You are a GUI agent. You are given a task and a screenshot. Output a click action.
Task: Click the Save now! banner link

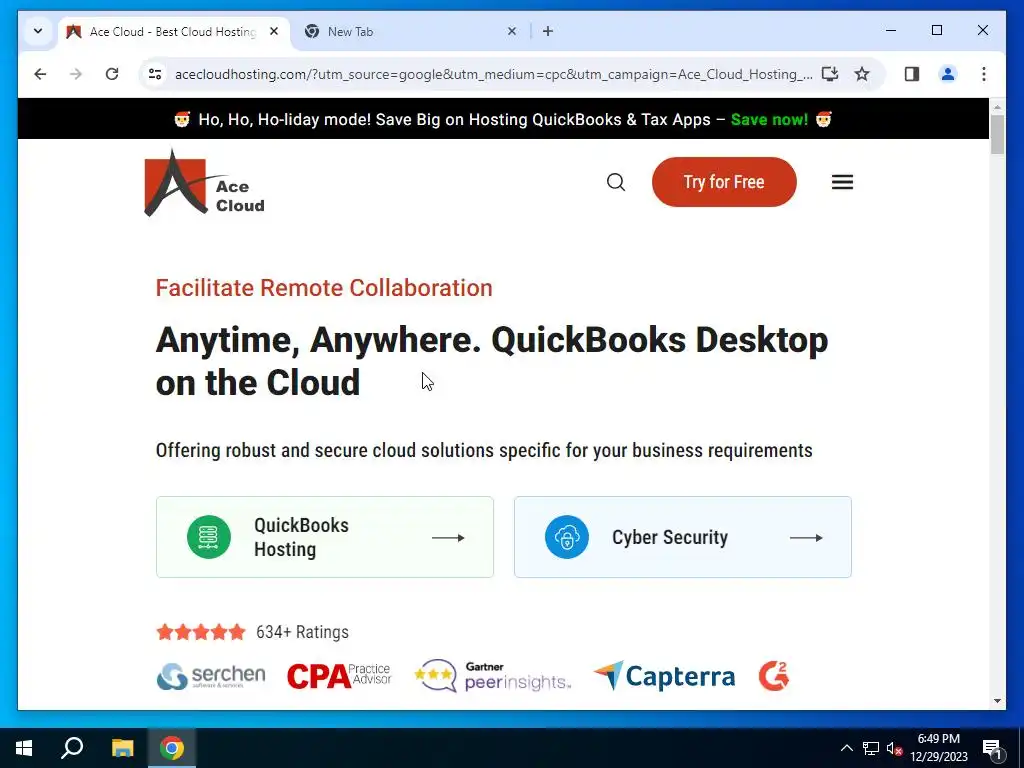(769, 120)
